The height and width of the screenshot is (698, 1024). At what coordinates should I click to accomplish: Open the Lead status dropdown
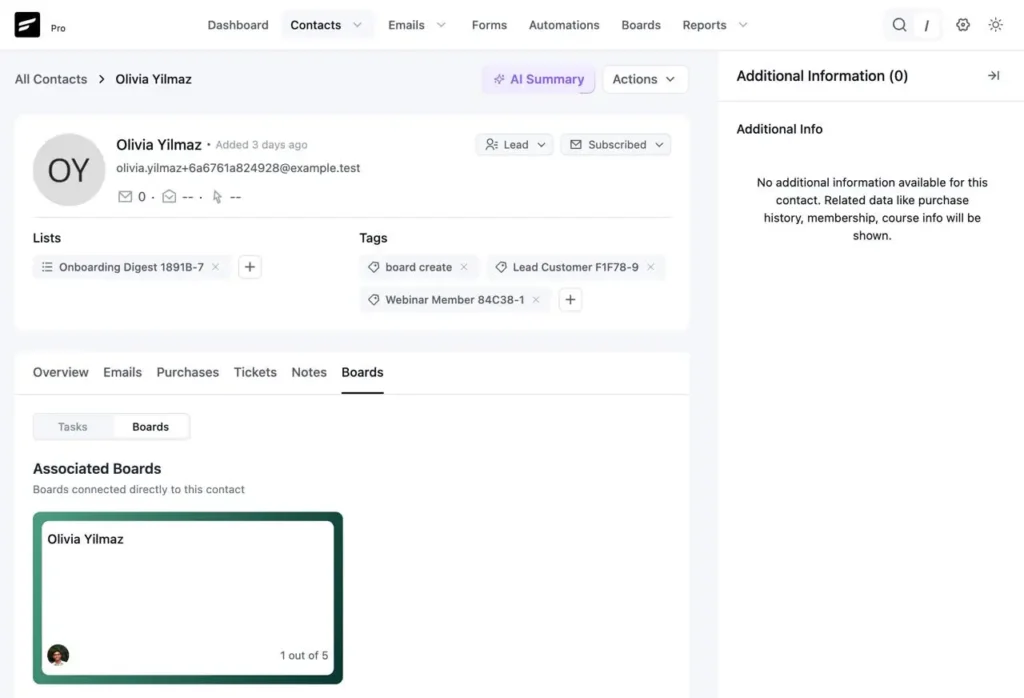tap(515, 144)
